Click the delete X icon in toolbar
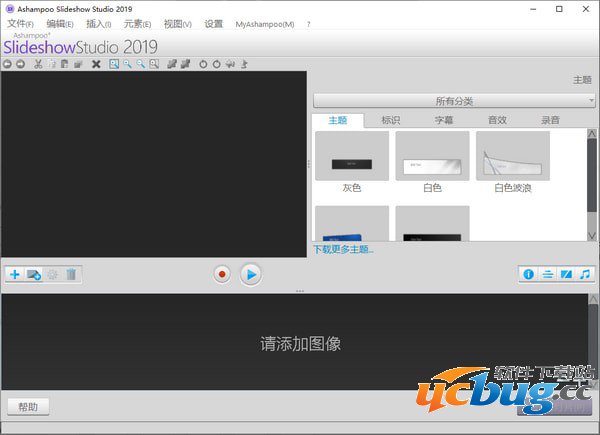Screen dimensions: 600x435 96,64
